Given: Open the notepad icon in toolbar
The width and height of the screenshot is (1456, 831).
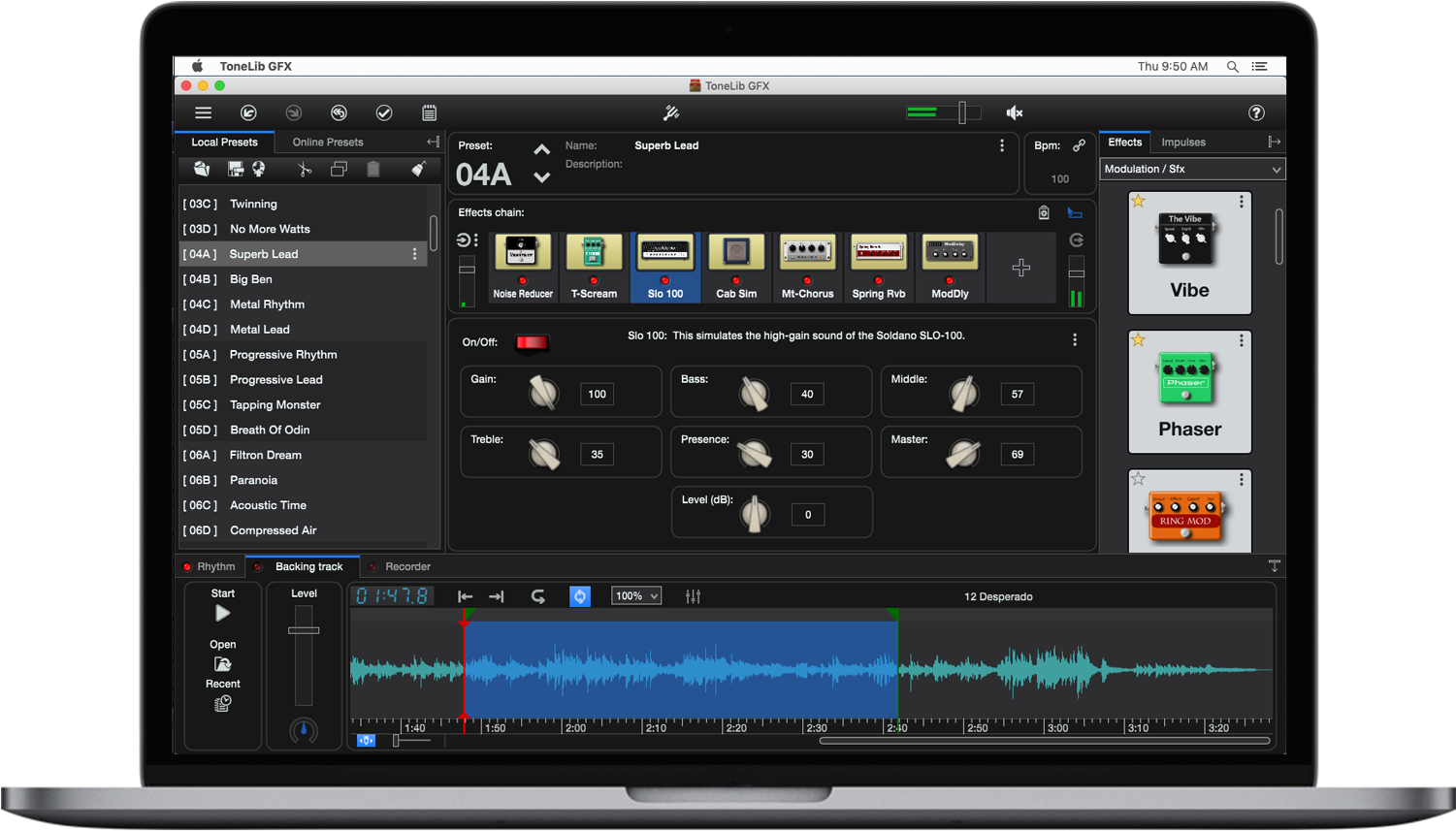Looking at the screenshot, I should 429,112.
